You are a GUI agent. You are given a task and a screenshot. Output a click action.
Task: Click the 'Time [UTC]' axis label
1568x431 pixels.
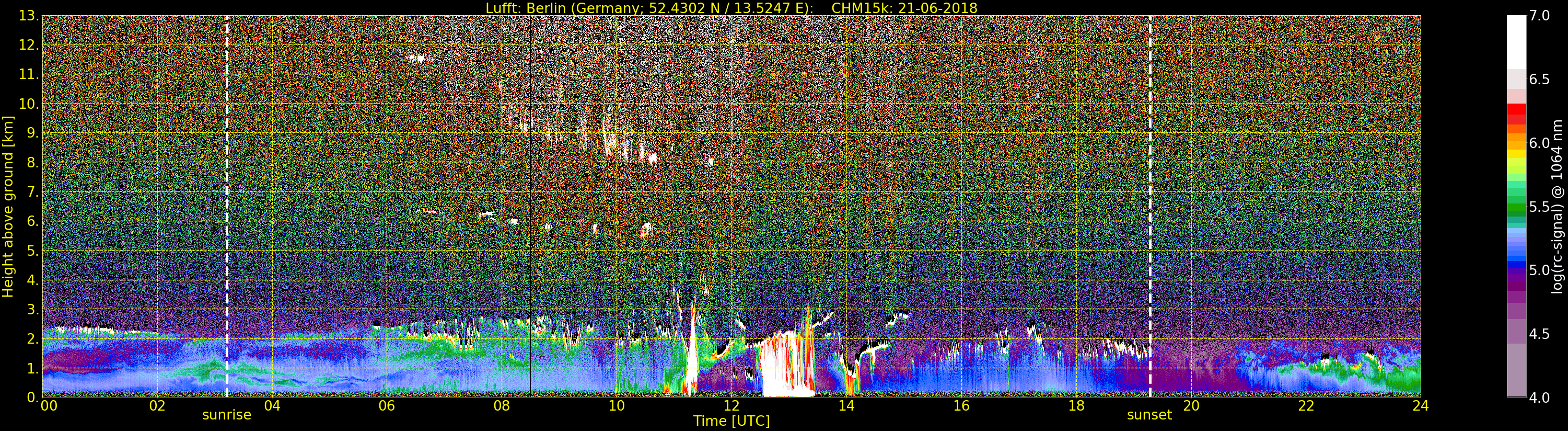click(x=731, y=421)
